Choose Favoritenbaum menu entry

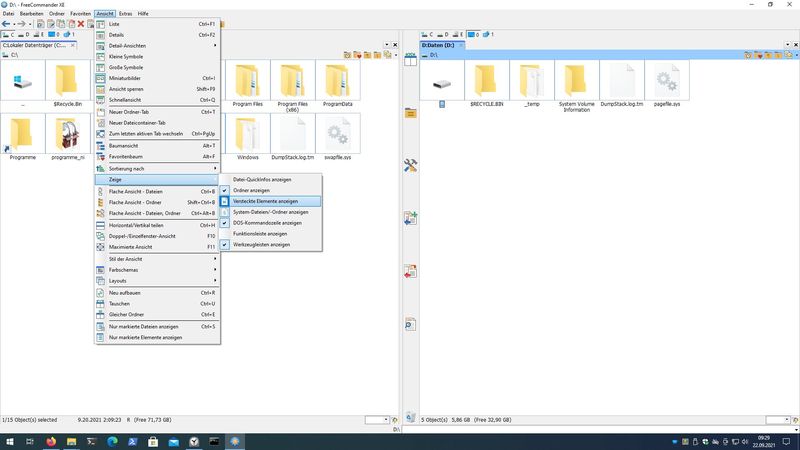pos(157,157)
